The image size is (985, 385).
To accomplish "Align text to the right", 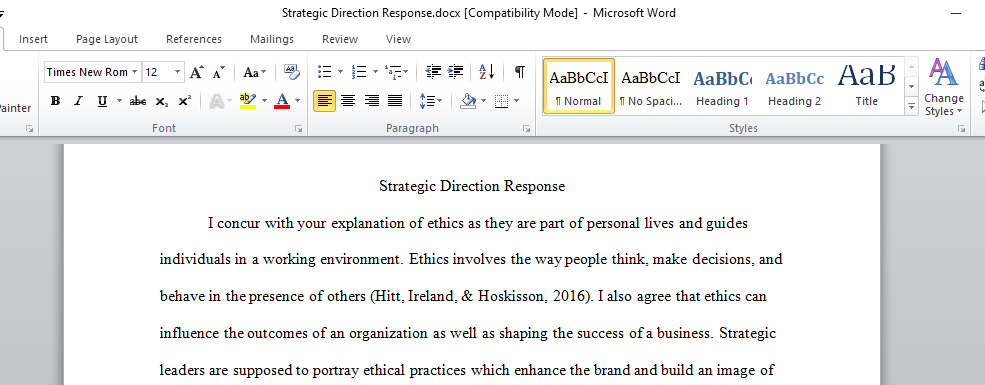I will coord(371,101).
